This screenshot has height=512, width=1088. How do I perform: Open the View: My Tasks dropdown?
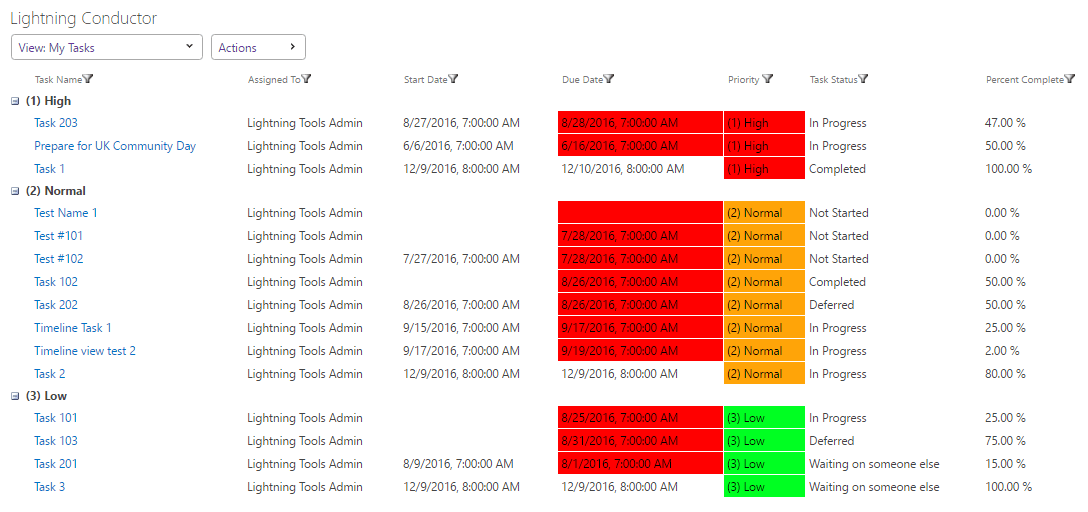pyautogui.click(x=107, y=47)
